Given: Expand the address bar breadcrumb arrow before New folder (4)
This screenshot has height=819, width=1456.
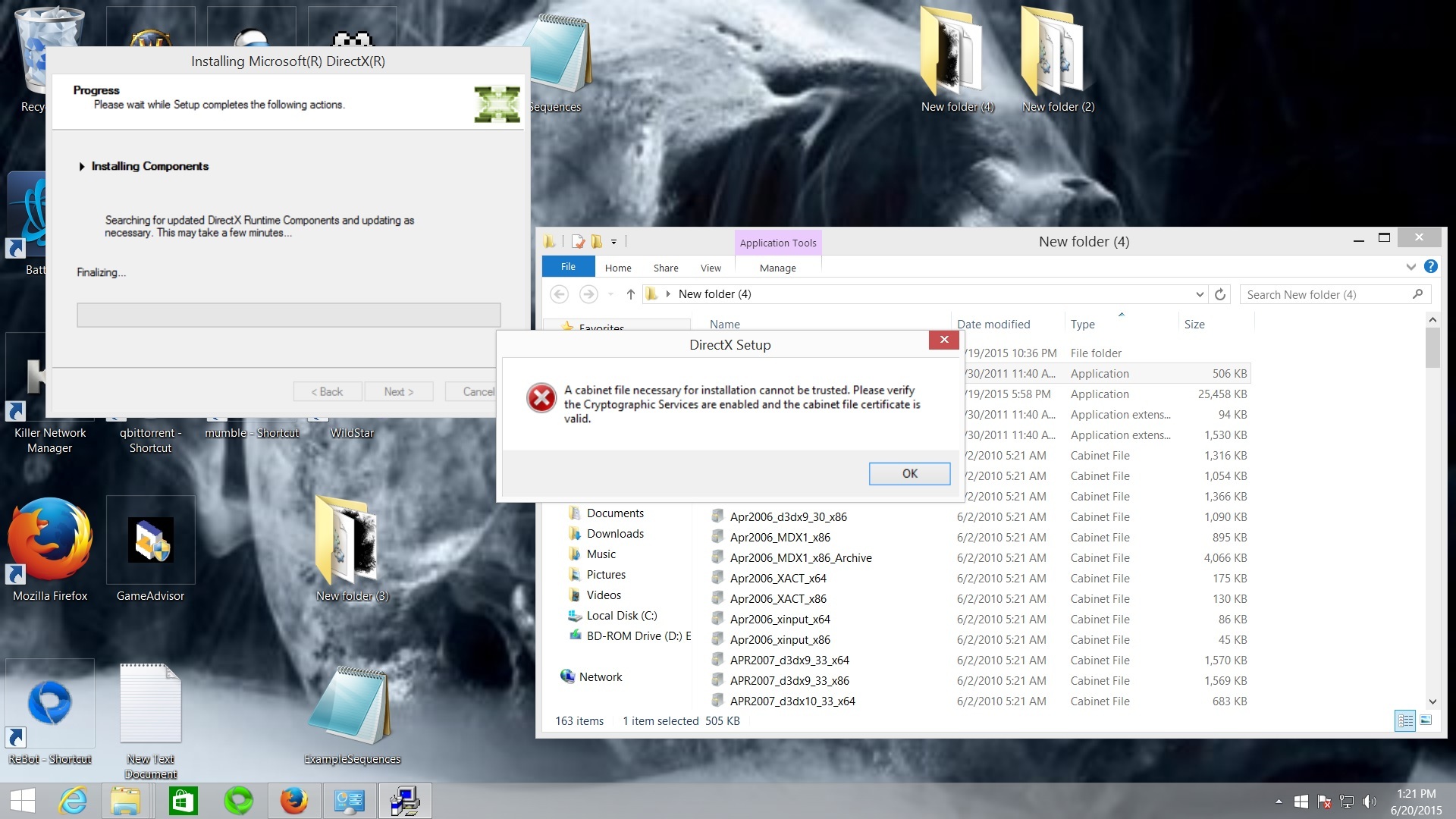Looking at the screenshot, I should (668, 294).
